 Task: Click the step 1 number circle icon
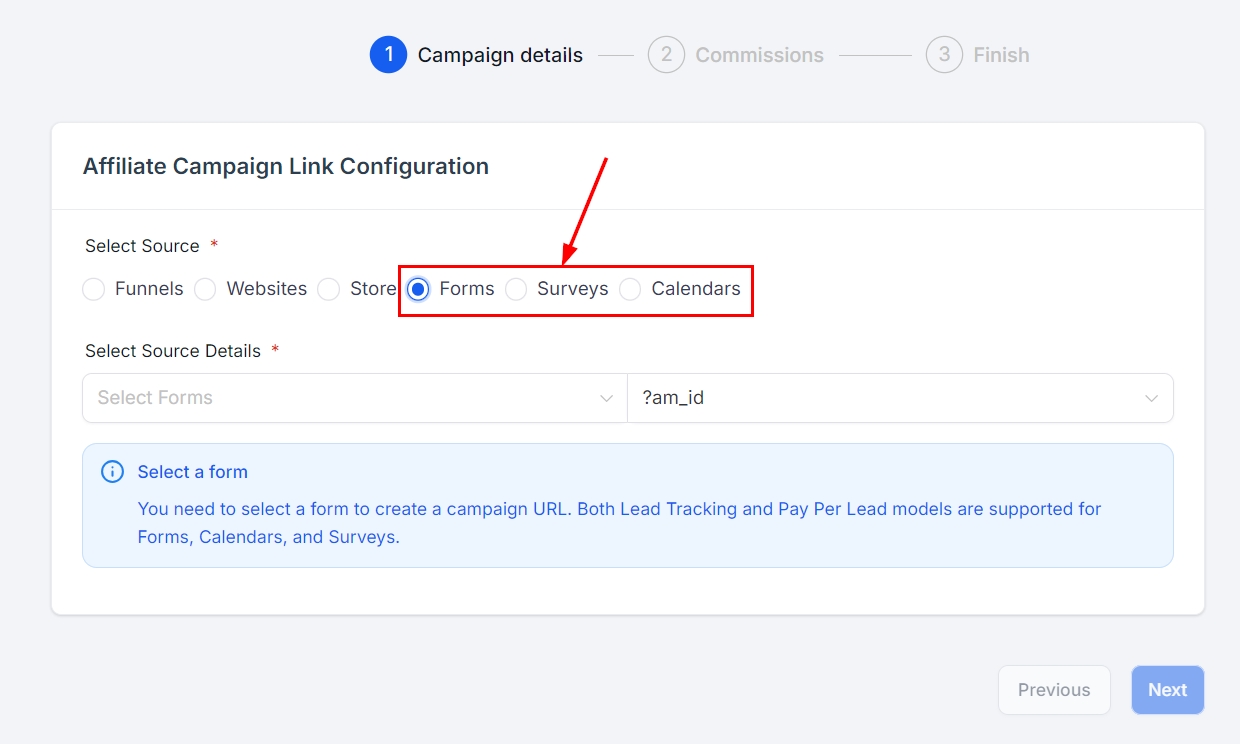coord(388,55)
